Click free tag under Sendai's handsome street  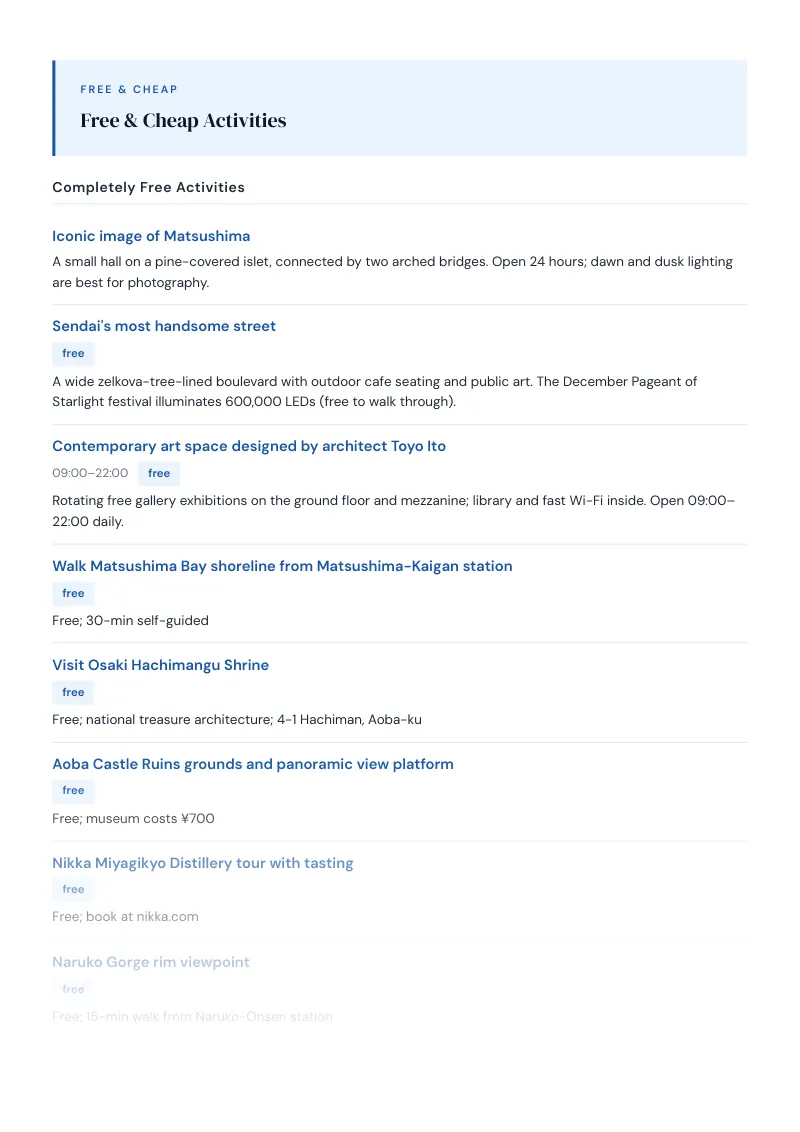73,353
